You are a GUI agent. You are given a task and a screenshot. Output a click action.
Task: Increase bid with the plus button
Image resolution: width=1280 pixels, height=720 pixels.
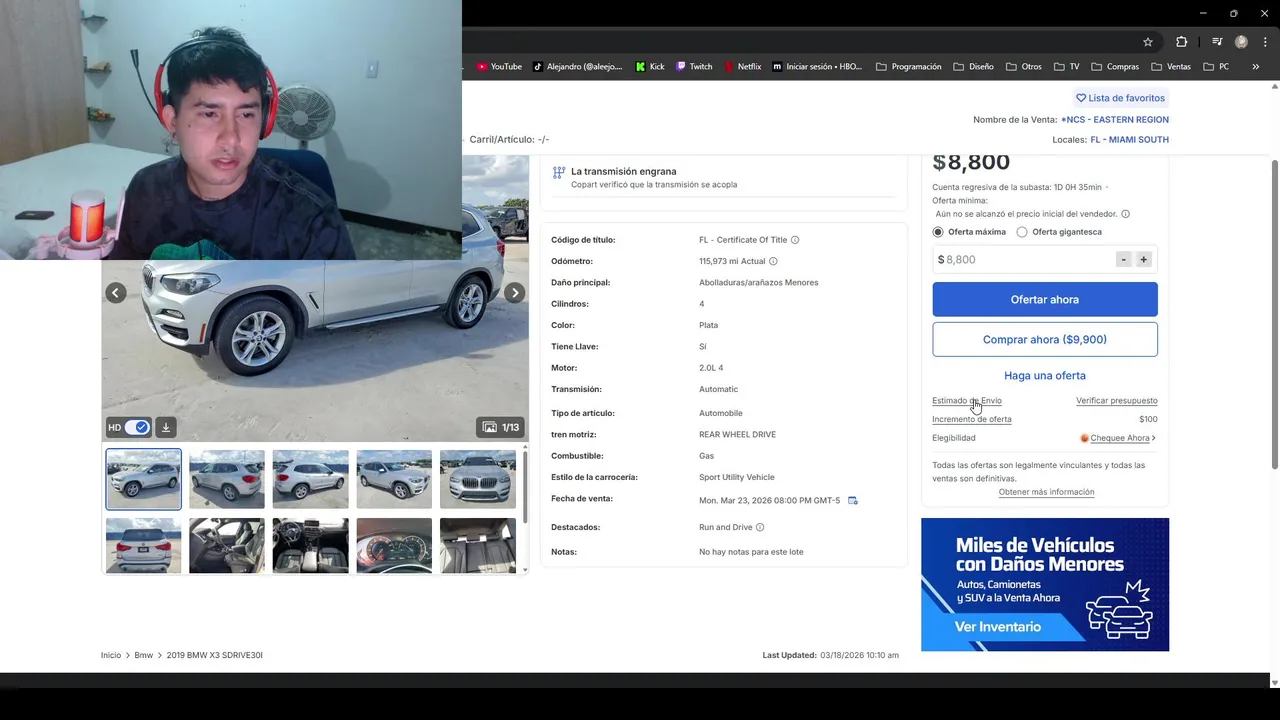[x=1144, y=259]
